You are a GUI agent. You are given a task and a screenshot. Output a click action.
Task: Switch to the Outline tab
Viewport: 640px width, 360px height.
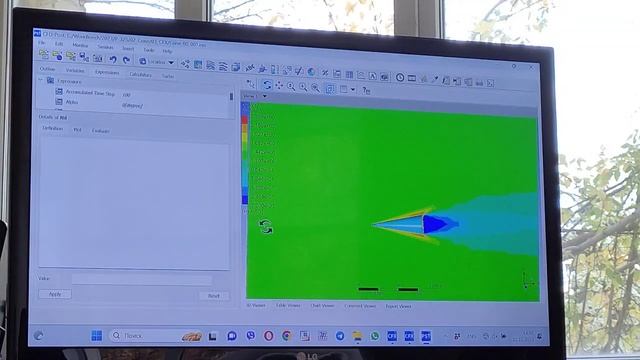click(47, 69)
